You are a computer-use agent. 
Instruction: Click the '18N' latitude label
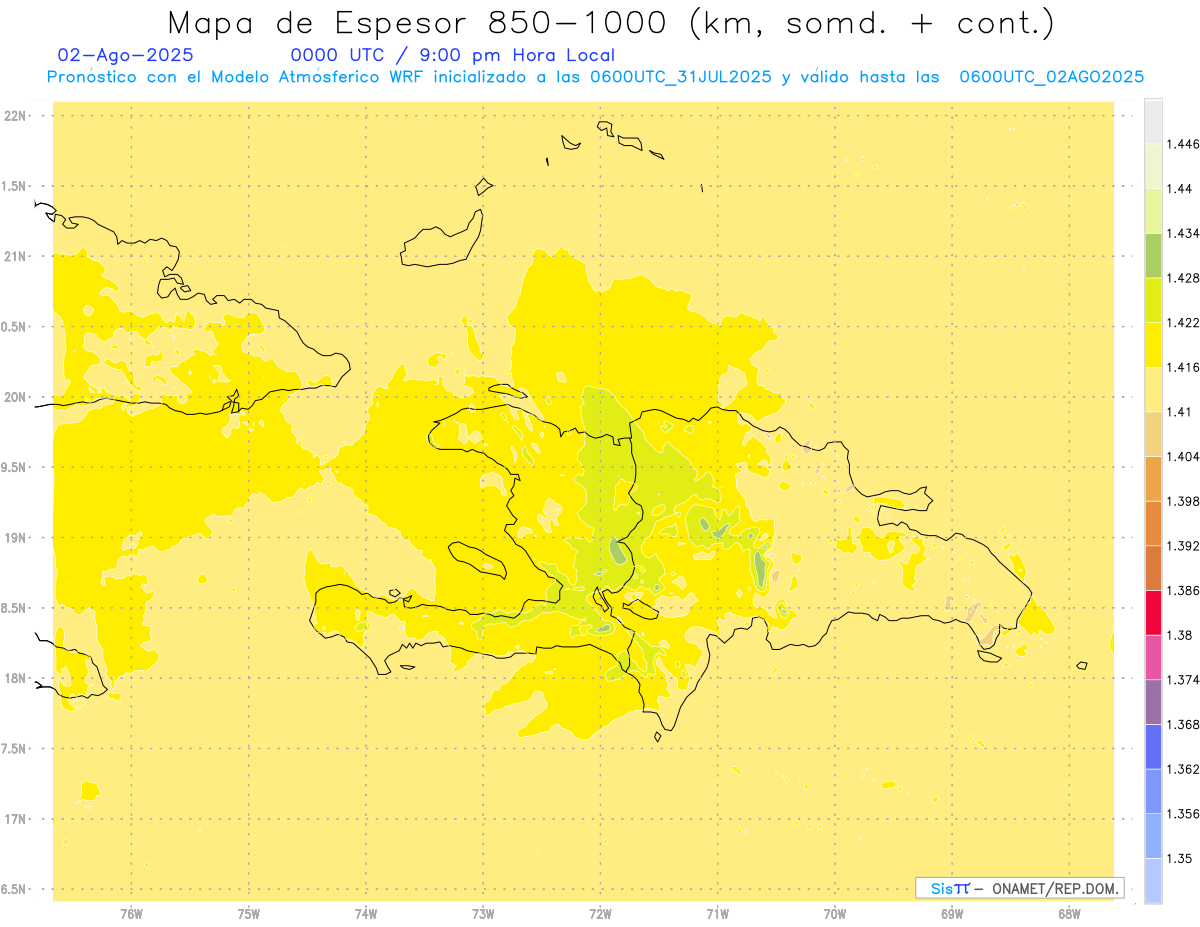(17, 679)
